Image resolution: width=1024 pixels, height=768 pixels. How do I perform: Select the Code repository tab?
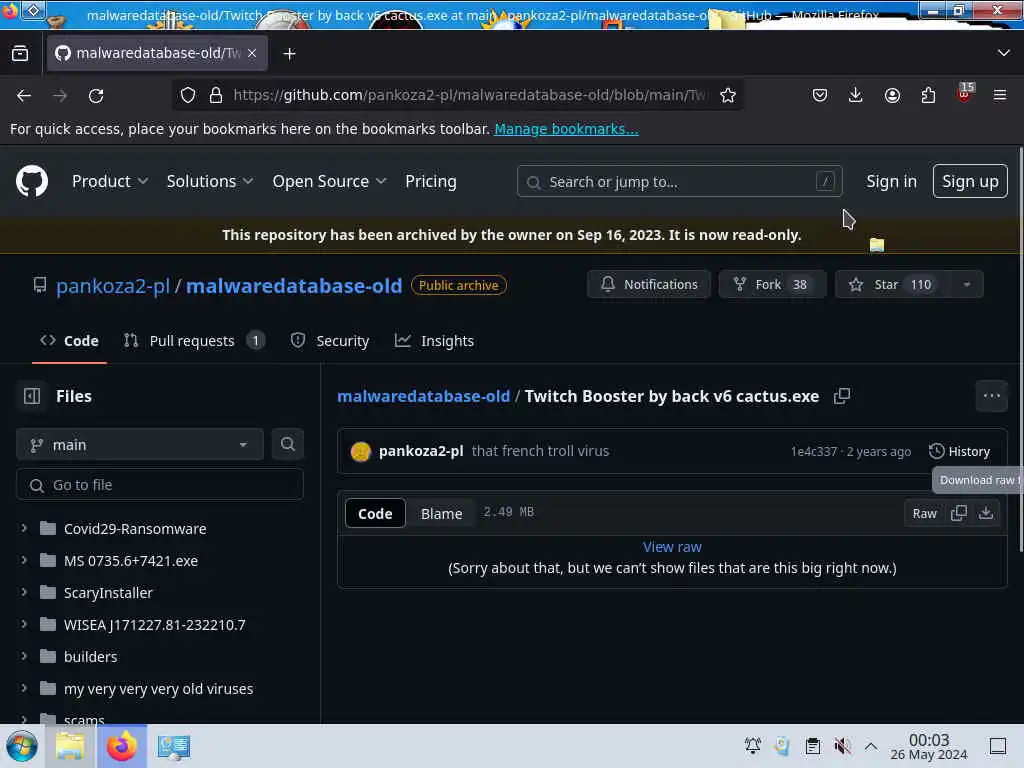[69, 341]
